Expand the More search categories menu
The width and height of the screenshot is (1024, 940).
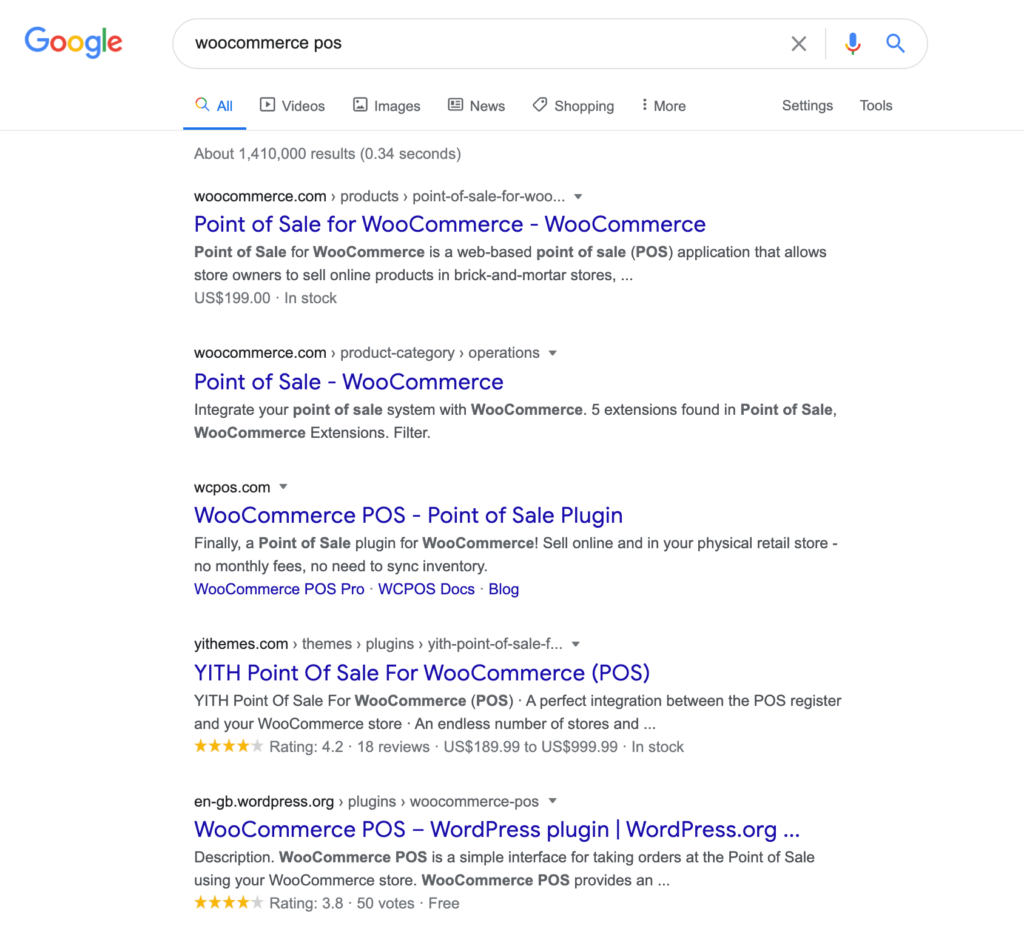[x=663, y=105]
